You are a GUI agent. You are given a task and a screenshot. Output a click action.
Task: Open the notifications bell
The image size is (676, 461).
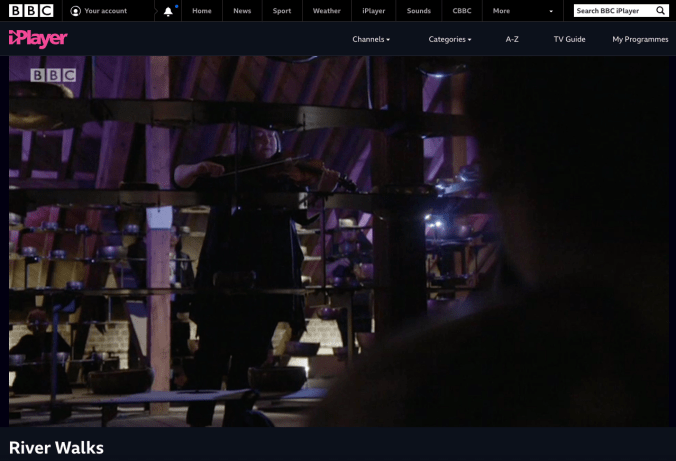point(168,11)
